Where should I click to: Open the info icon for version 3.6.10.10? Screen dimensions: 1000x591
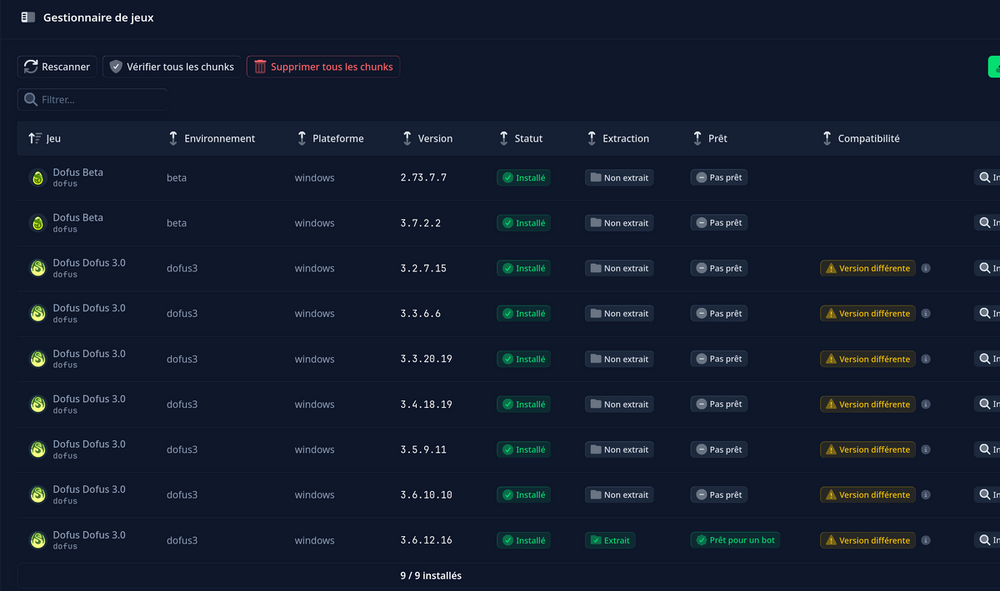click(925, 495)
